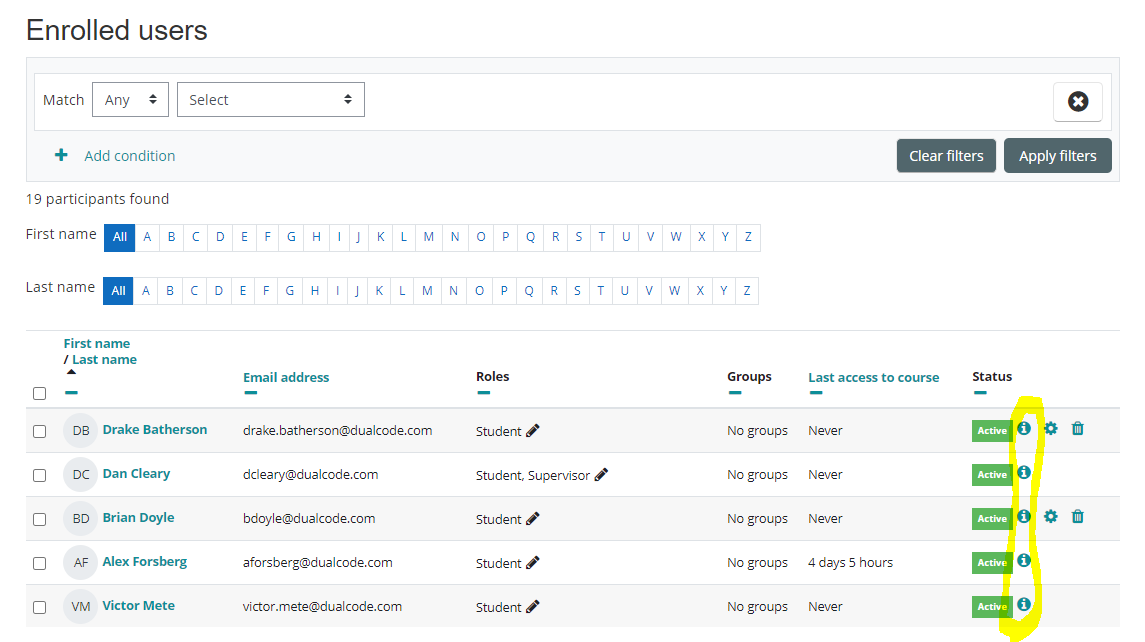Collapse the Email address column

point(251,393)
